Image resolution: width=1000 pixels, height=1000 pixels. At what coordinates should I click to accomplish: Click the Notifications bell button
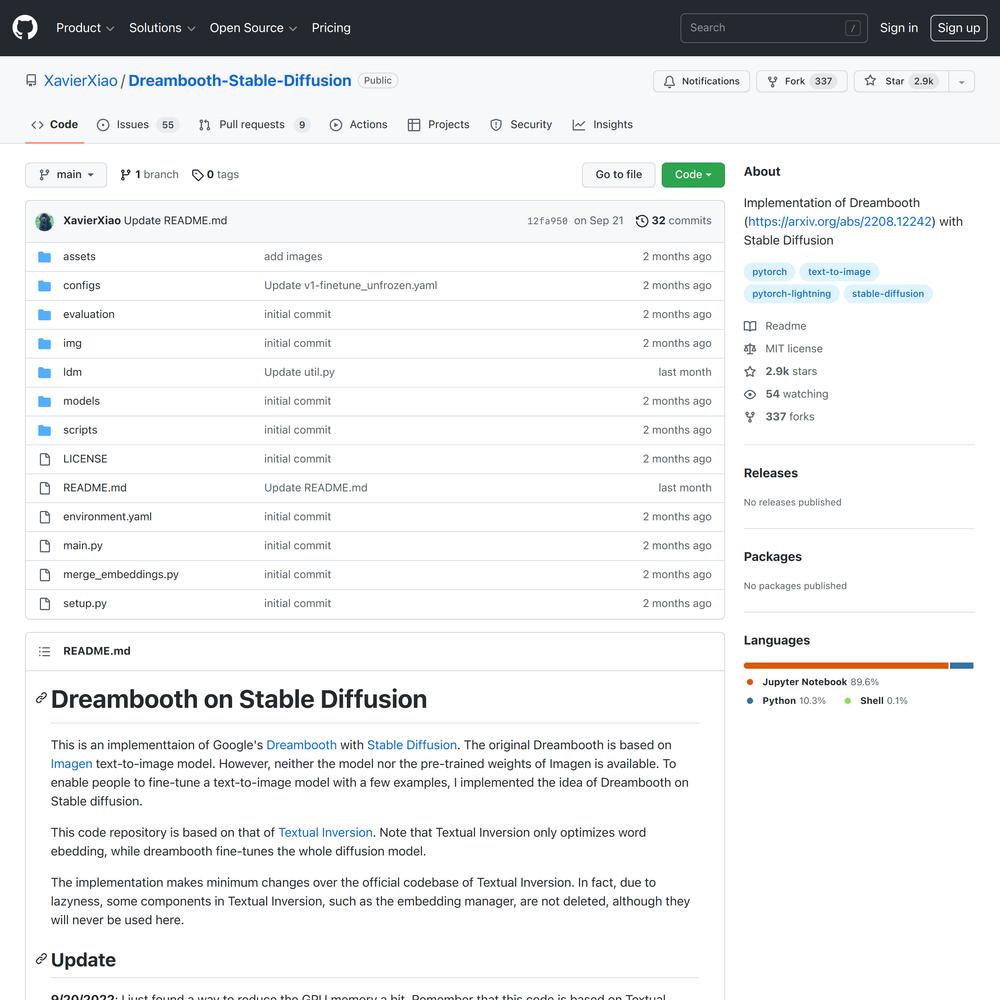[x=701, y=81]
